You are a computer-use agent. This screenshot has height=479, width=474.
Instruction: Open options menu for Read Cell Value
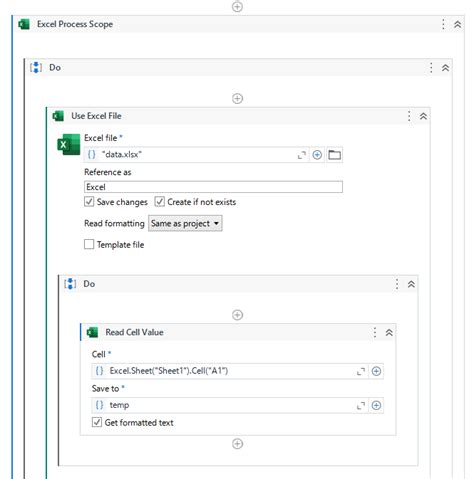[375, 333]
